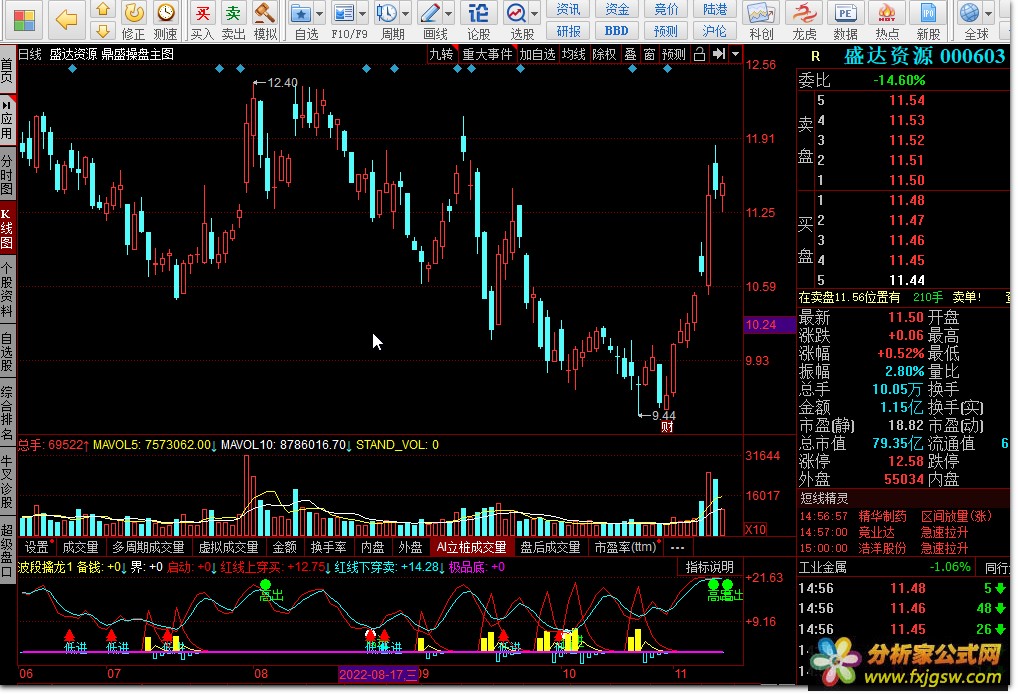The height and width of the screenshot is (694, 1018).
Task: Click the 竞价 auction button
Action: pyautogui.click(x=666, y=9)
